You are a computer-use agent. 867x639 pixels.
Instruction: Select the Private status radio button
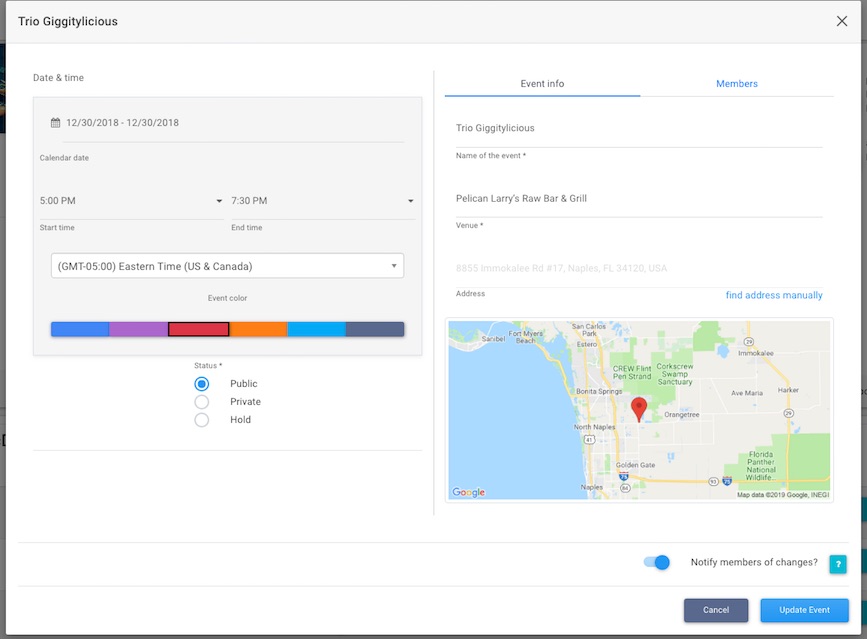(202, 402)
